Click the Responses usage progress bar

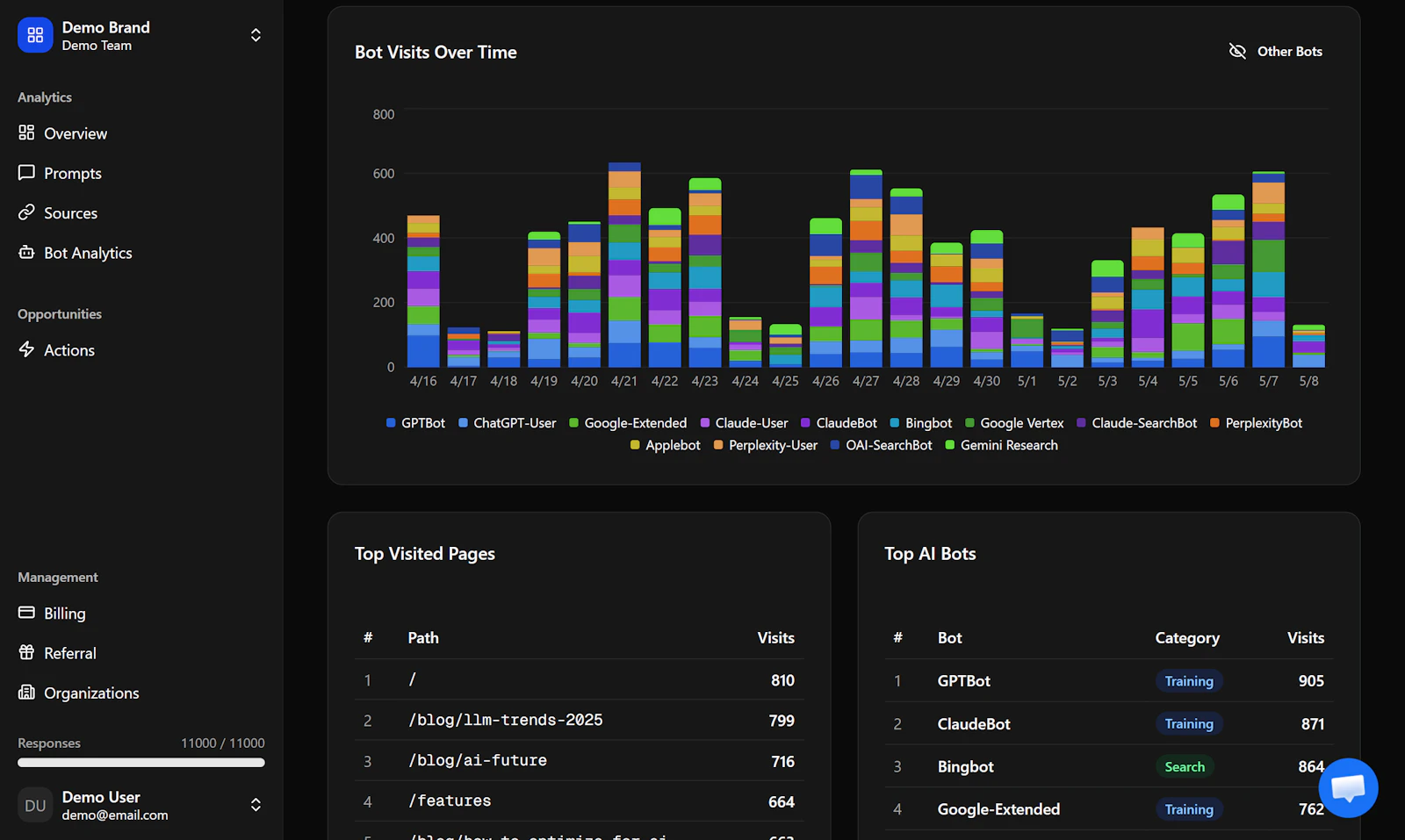tap(141, 763)
